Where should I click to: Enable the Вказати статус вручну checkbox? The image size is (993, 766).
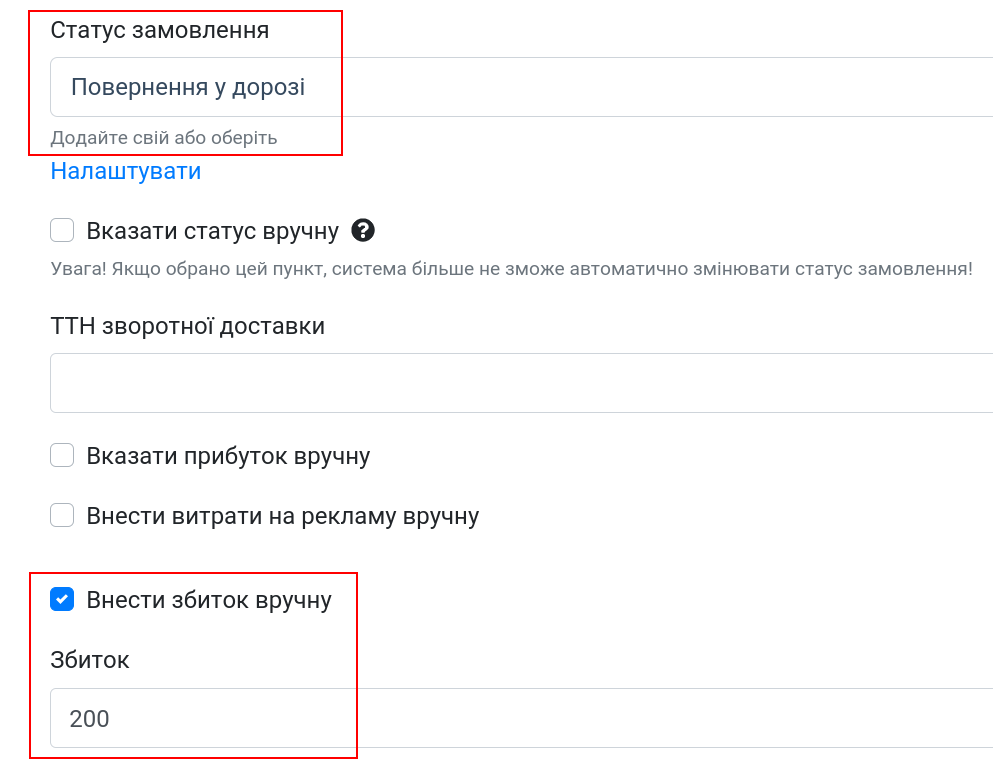[x=62, y=230]
